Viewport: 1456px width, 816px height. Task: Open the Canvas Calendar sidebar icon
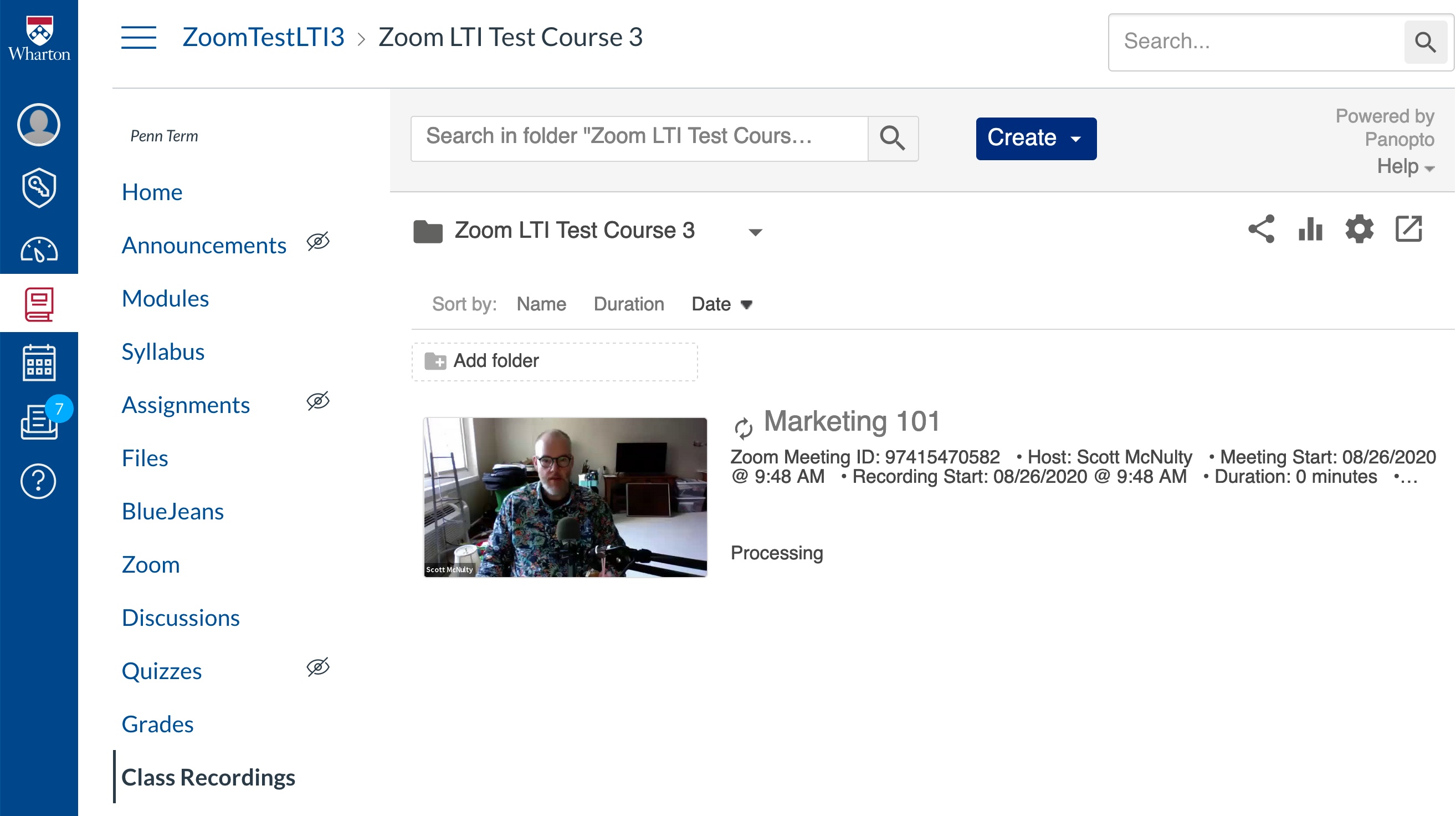click(38, 363)
